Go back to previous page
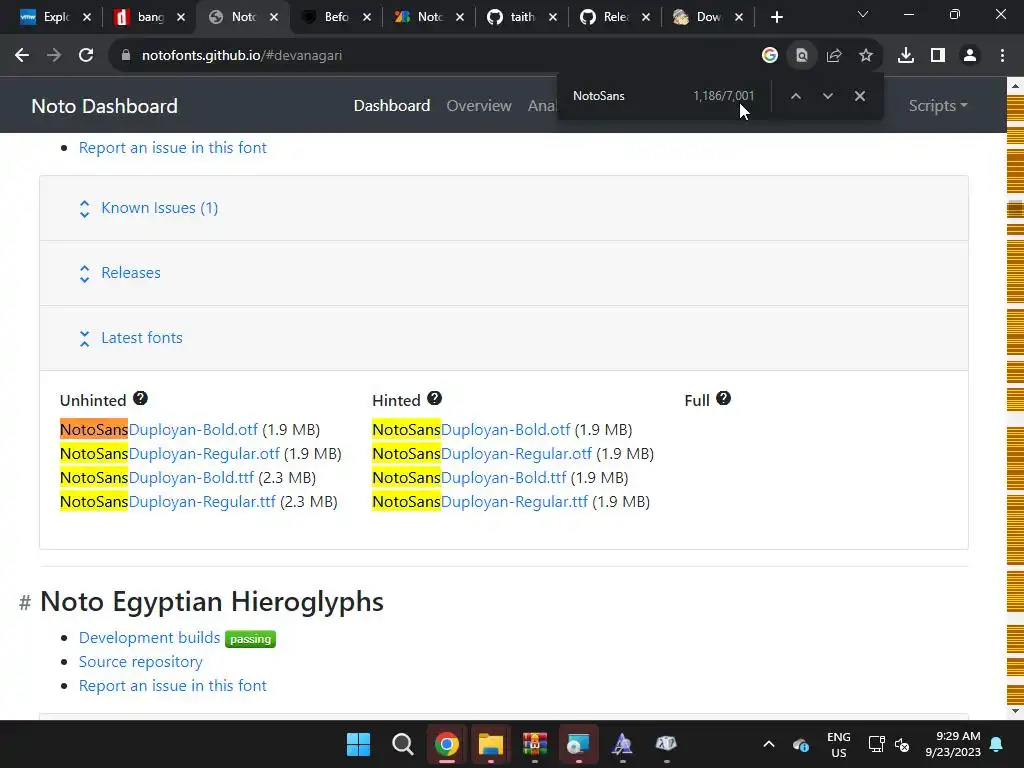Viewport: 1024px width, 768px height. 22,56
